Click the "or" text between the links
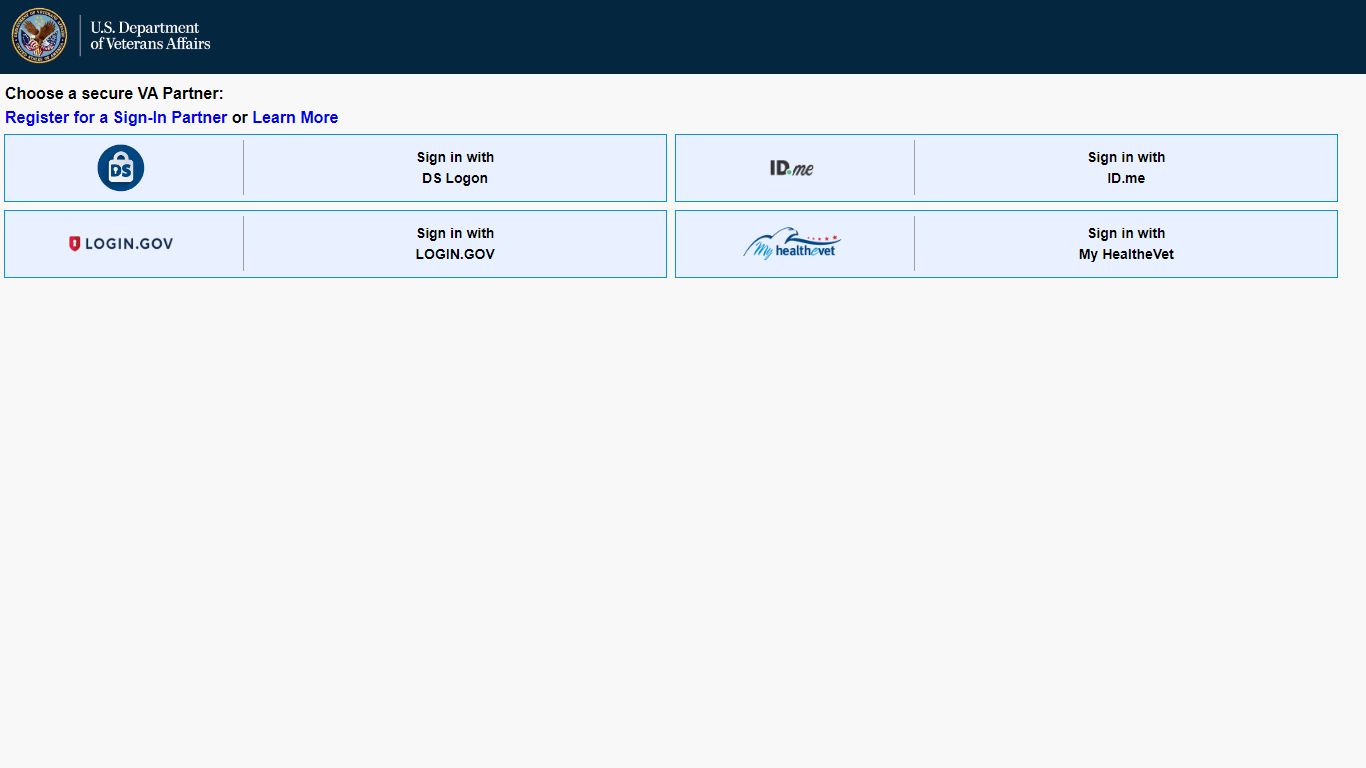The width and height of the screenshot is (1366, 768). pos(240,117)
